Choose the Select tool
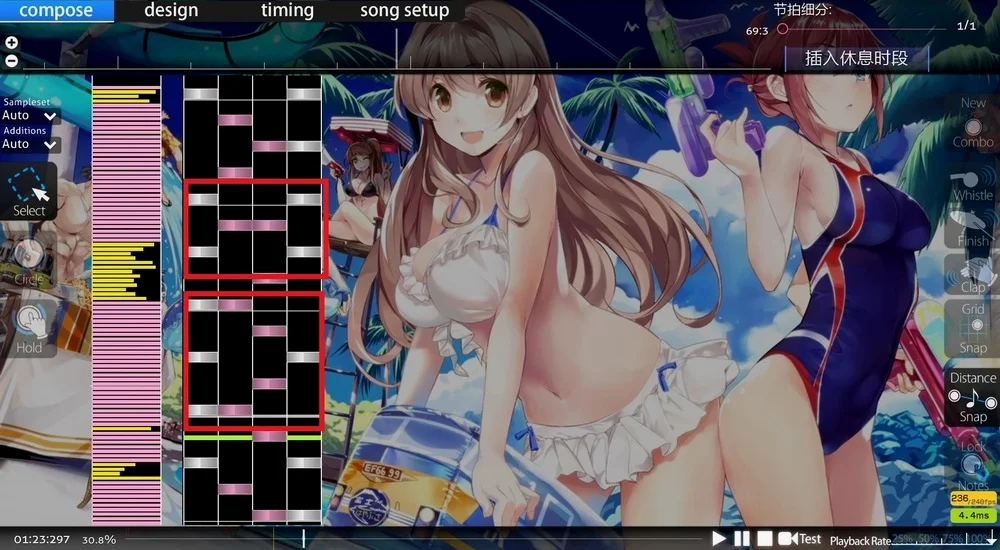The image size is (1000, 550). 29,191
